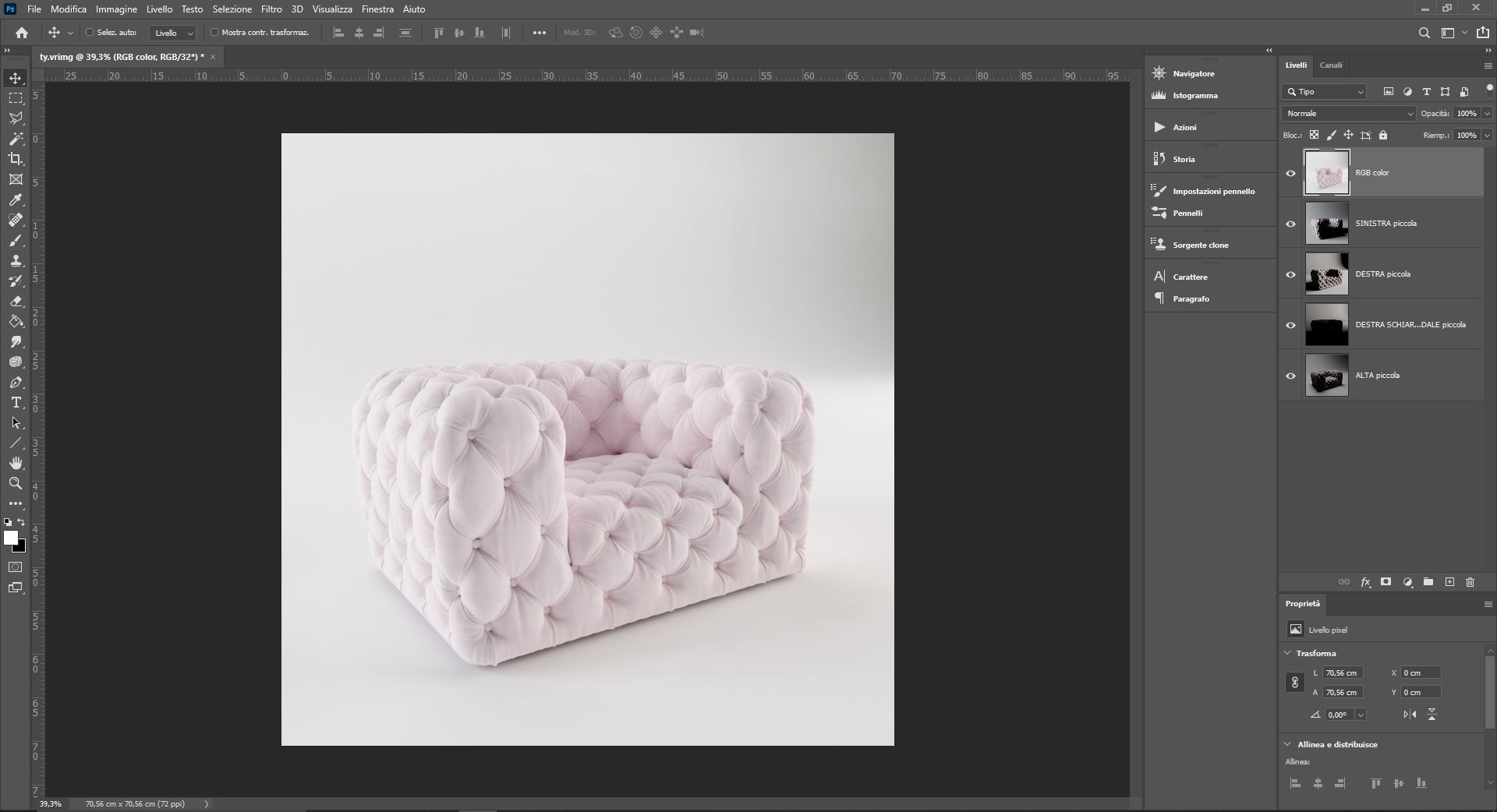Open the rotation angle dropdown
The image size is (1497, 812).
pos(1361,715)
